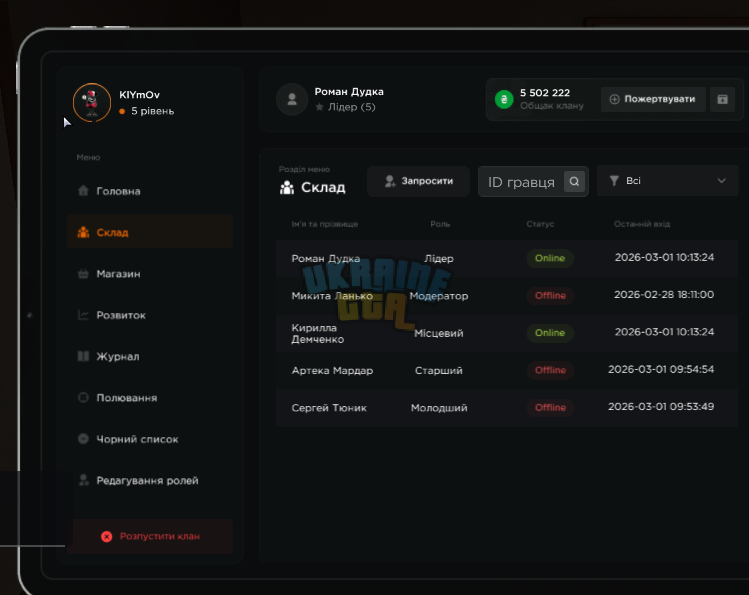The height and width of the screenshot is (595, 749).
Task: Click the group icon beside the Склад heading
Action: pyautogui.click(x=287, y=188)
